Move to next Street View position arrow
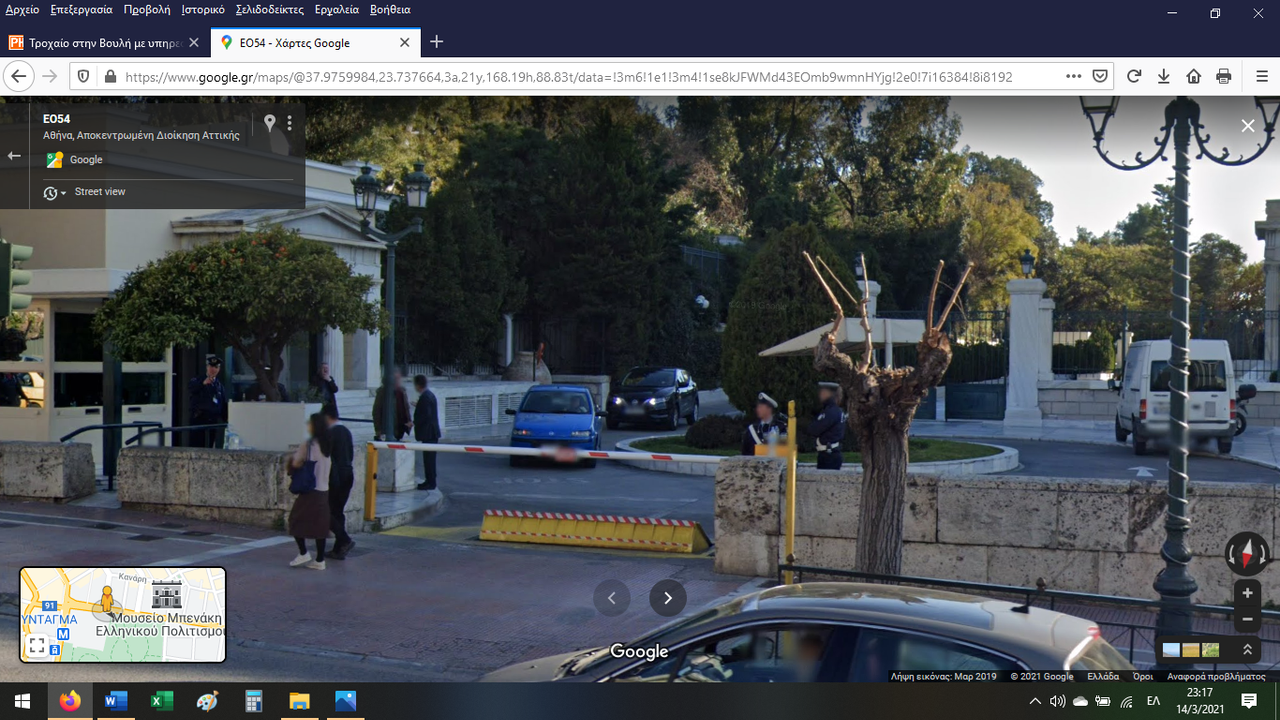This screenshot has height=720, width=1280. point(668,598)
